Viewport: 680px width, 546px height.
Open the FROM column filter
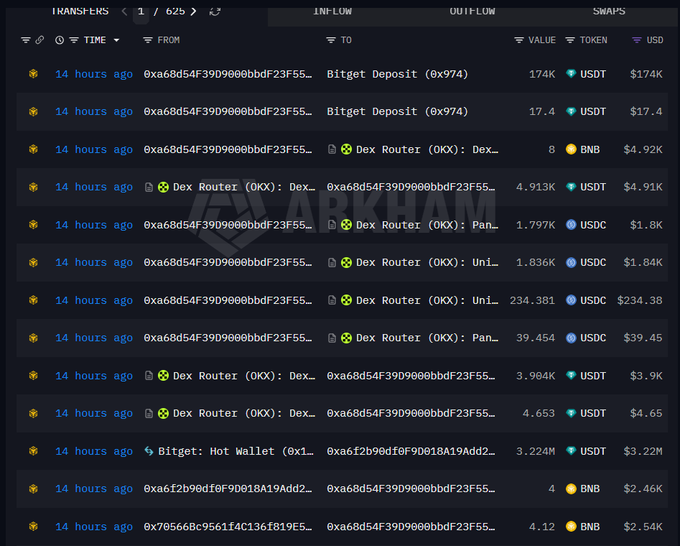(148, 40)
